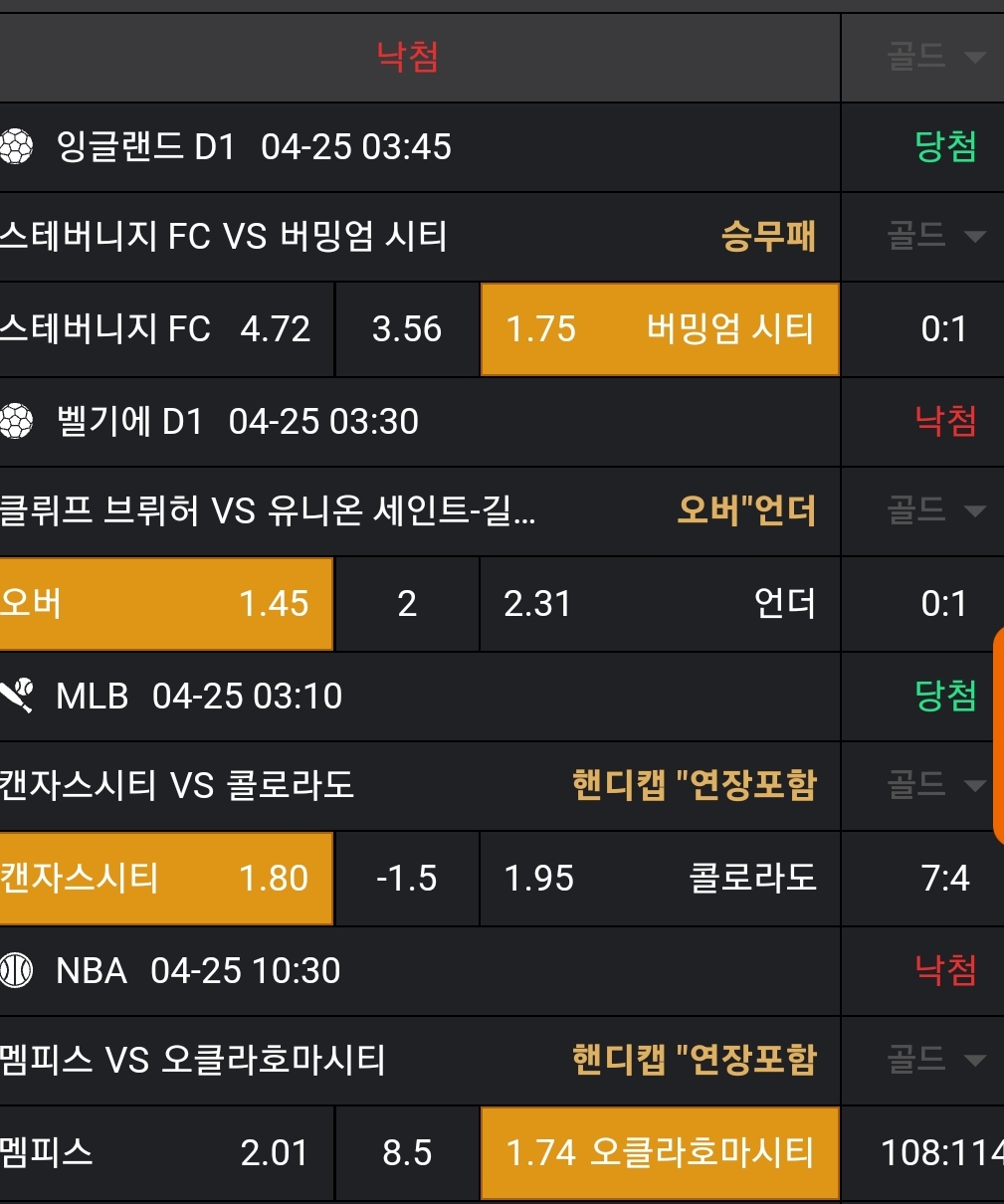
Task: Pick 멤피스 2.01 handicap option
Action: tap(165, 1153)
